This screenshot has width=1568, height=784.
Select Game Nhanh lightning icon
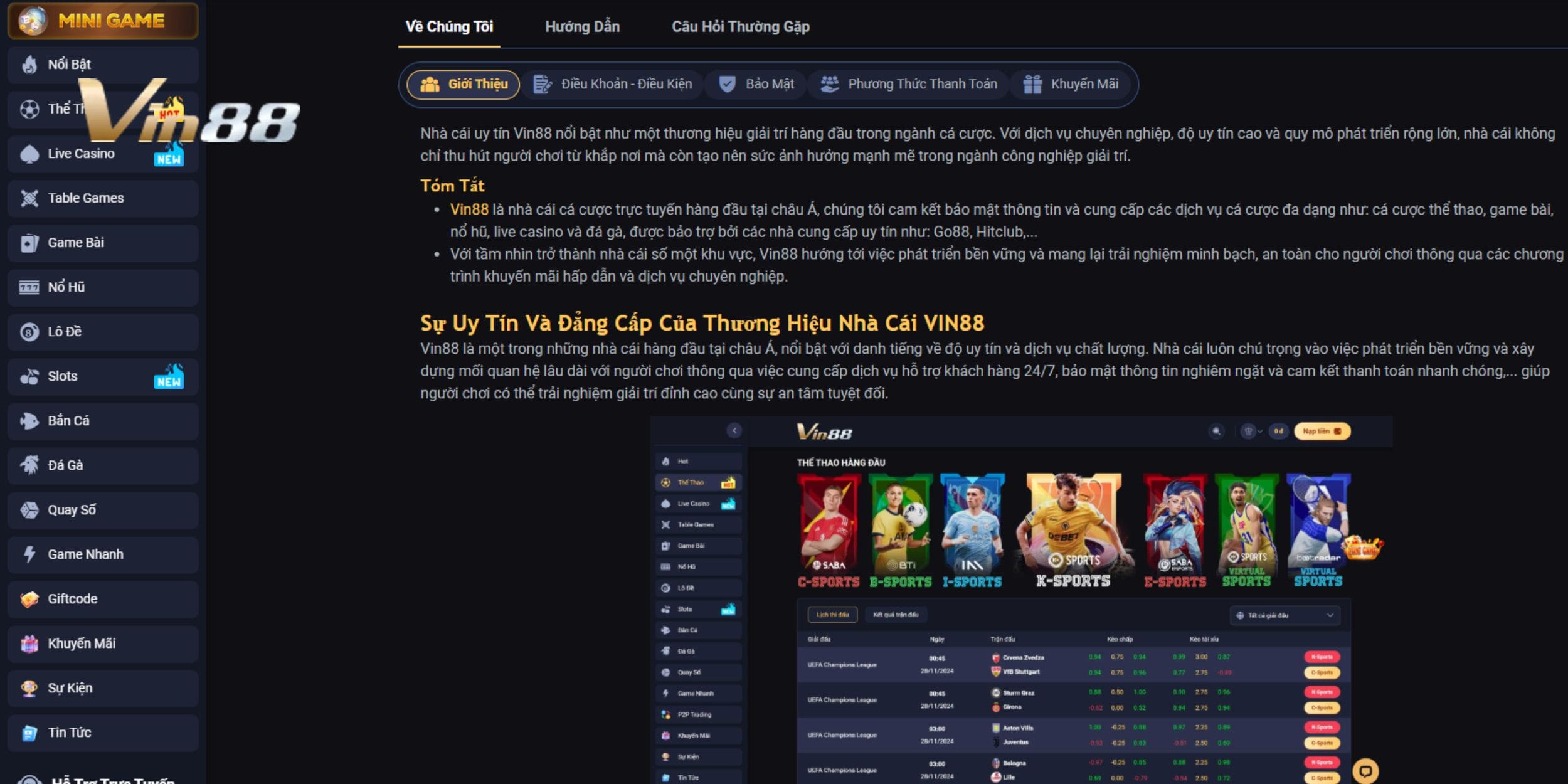click(29, 554)
